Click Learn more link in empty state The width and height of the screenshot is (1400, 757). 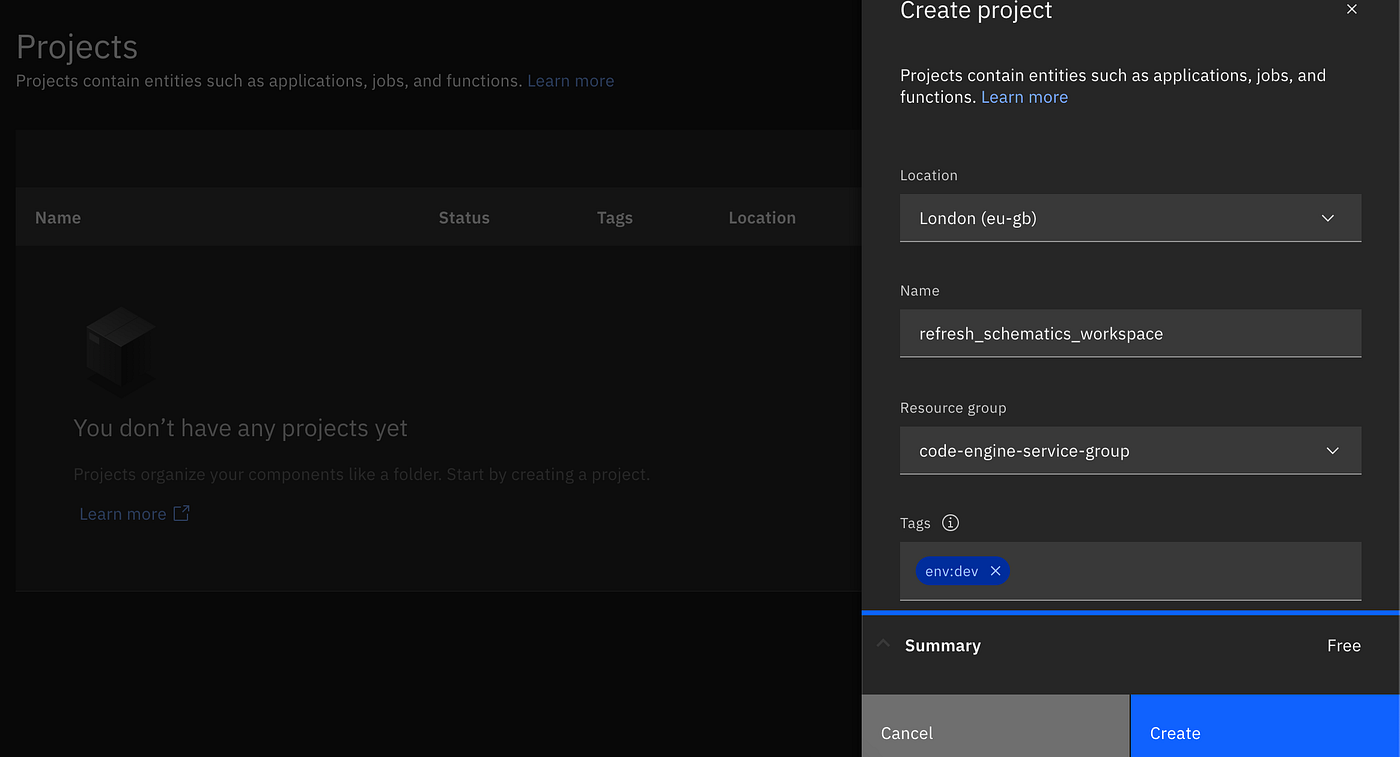(123, 514)
